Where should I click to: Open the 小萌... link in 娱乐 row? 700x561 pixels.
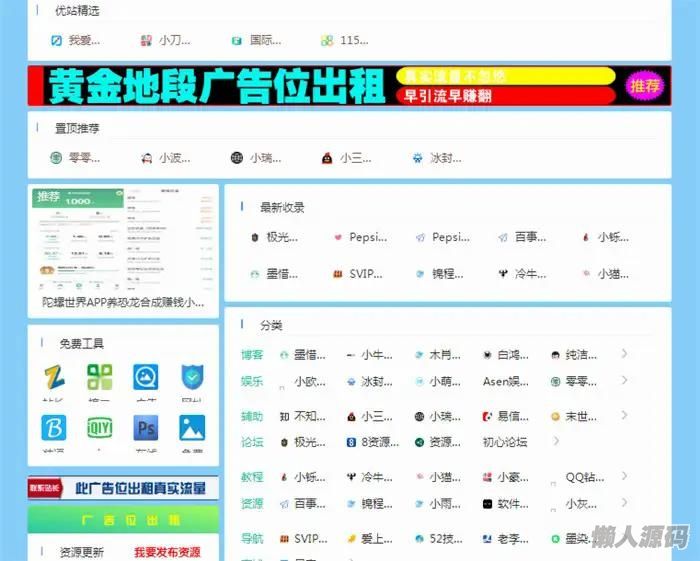point(445,382)
